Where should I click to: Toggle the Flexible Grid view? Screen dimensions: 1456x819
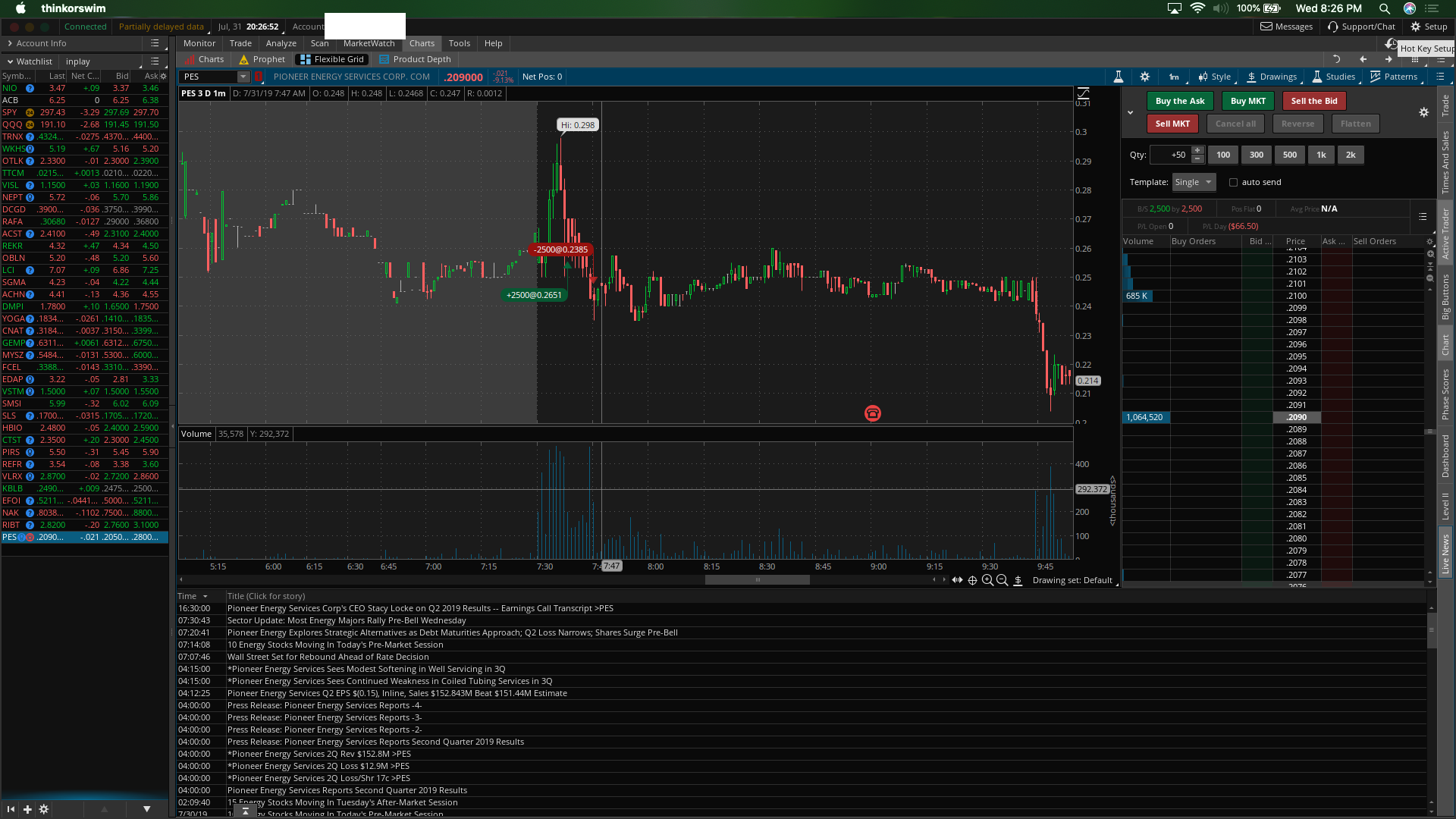(332, 59)
